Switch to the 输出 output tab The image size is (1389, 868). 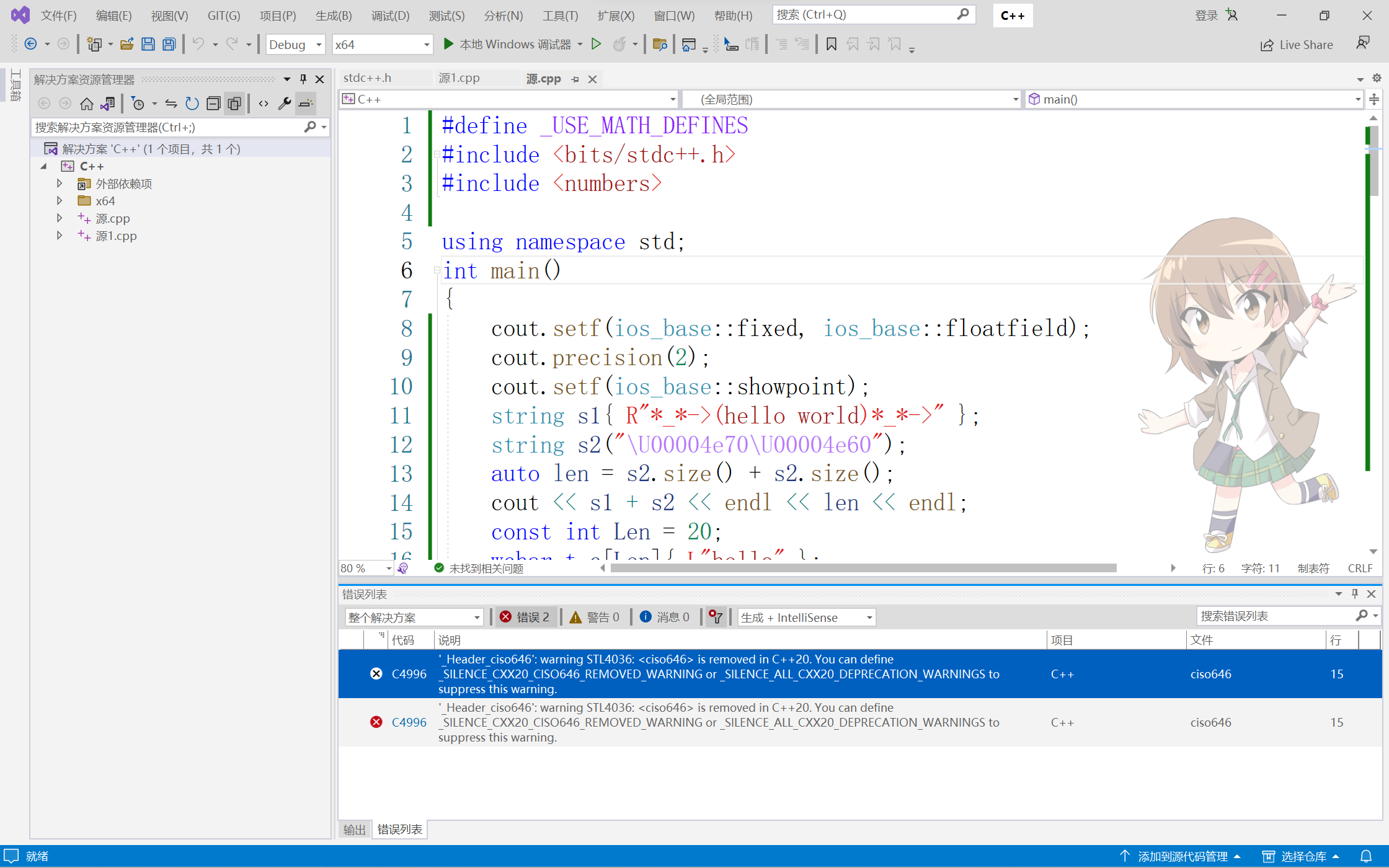[354, 830]
